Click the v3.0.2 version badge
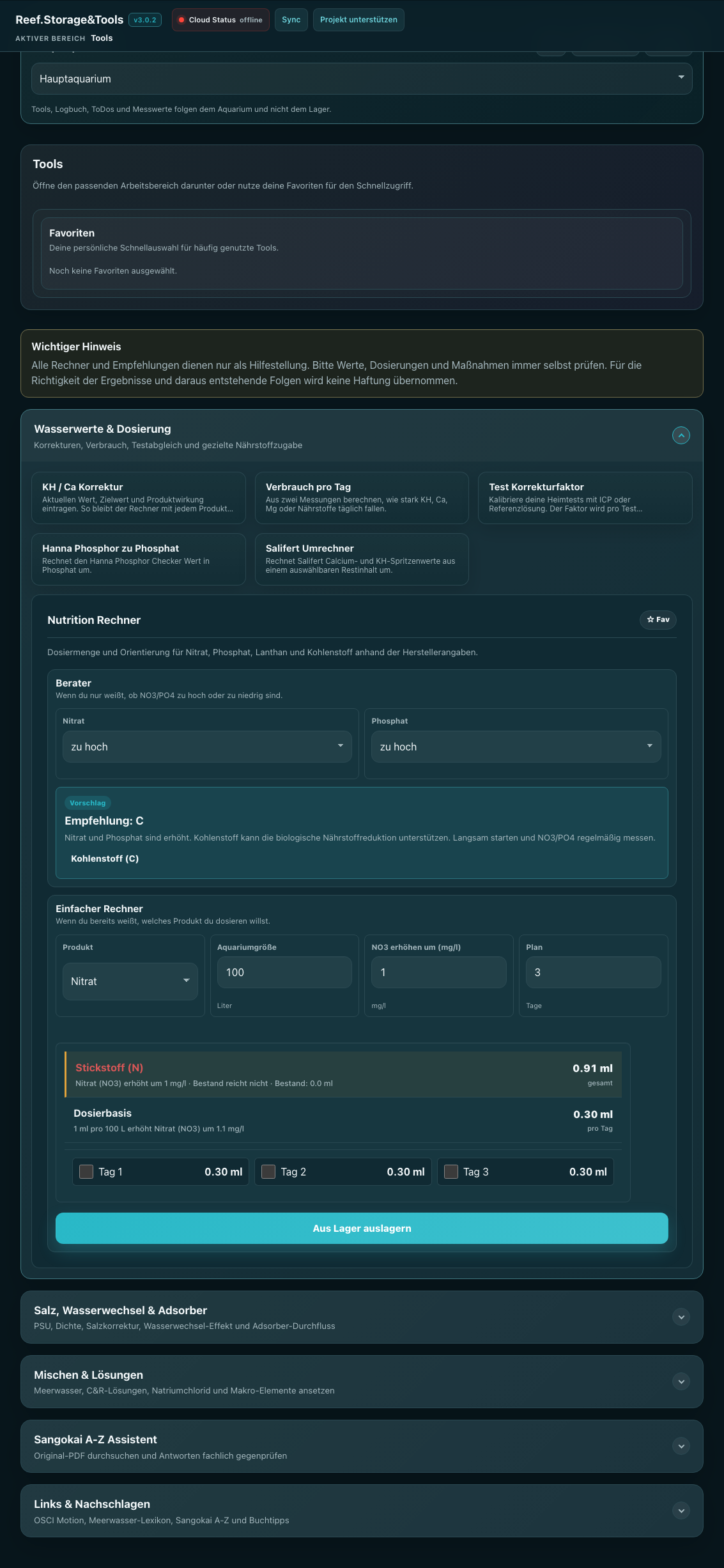Screen dimensions: 724x1568 [145, 20]
